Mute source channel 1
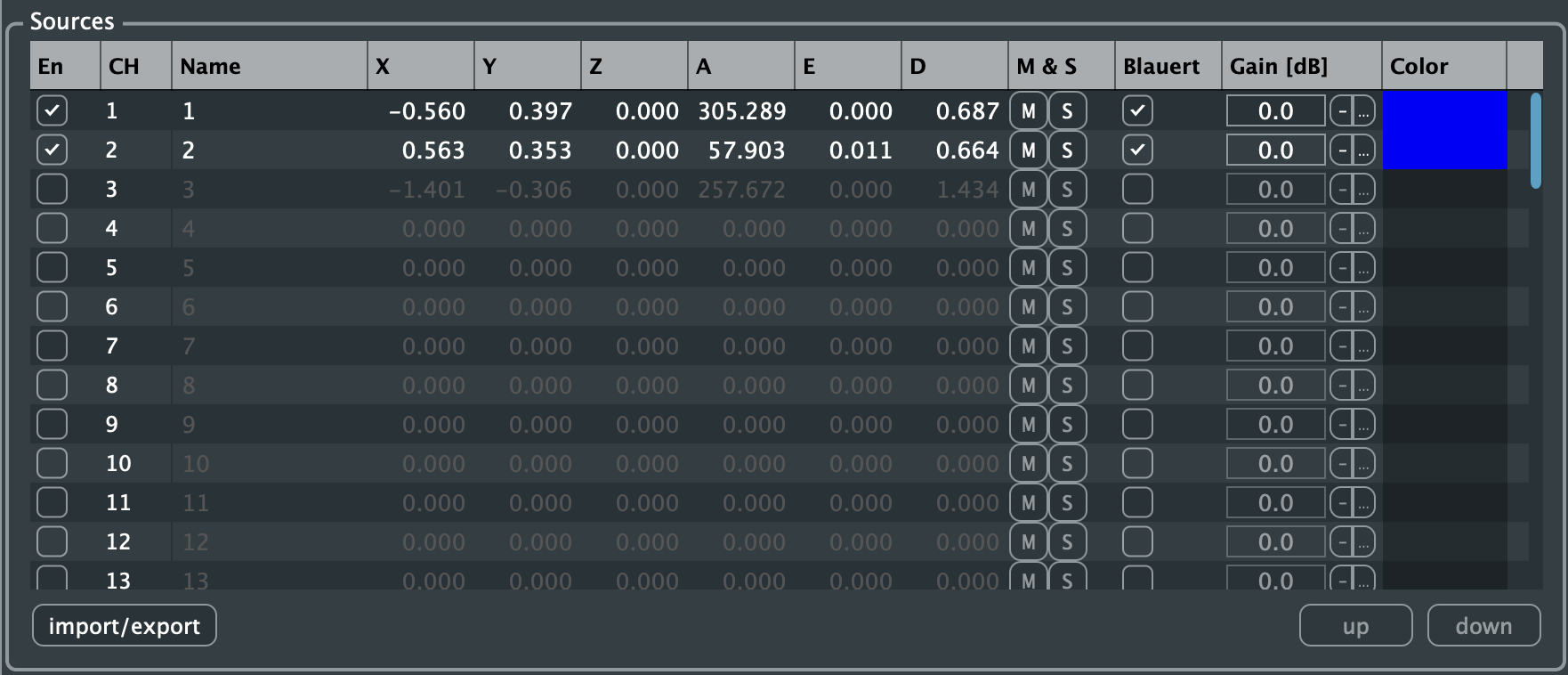The height and width of the screenshot is (675, 1568). [1029, 111]
